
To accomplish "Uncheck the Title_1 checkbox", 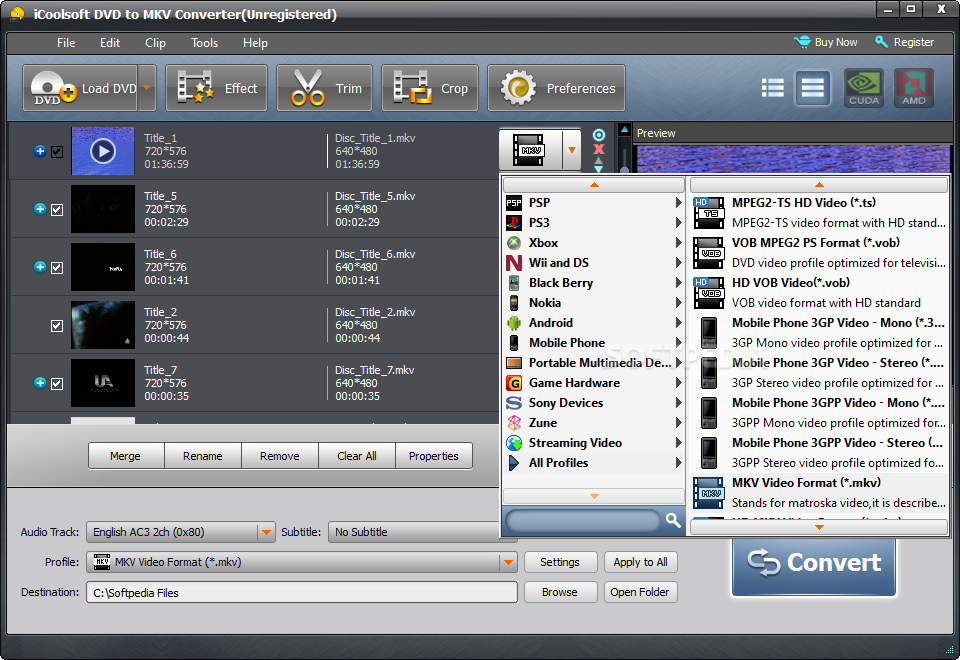I will pos(57,152).
